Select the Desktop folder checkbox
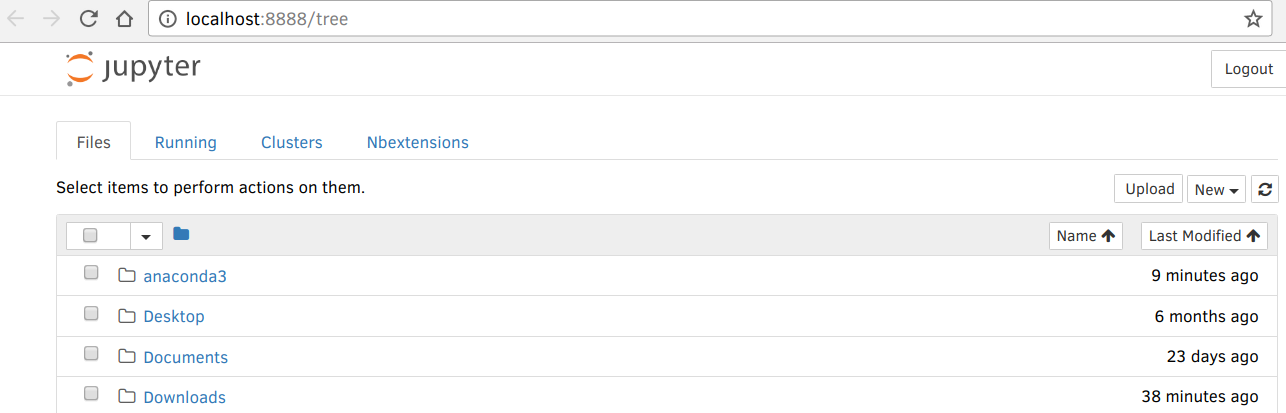Viewport: 1286px width, 413px height. [x=91, y=314]
